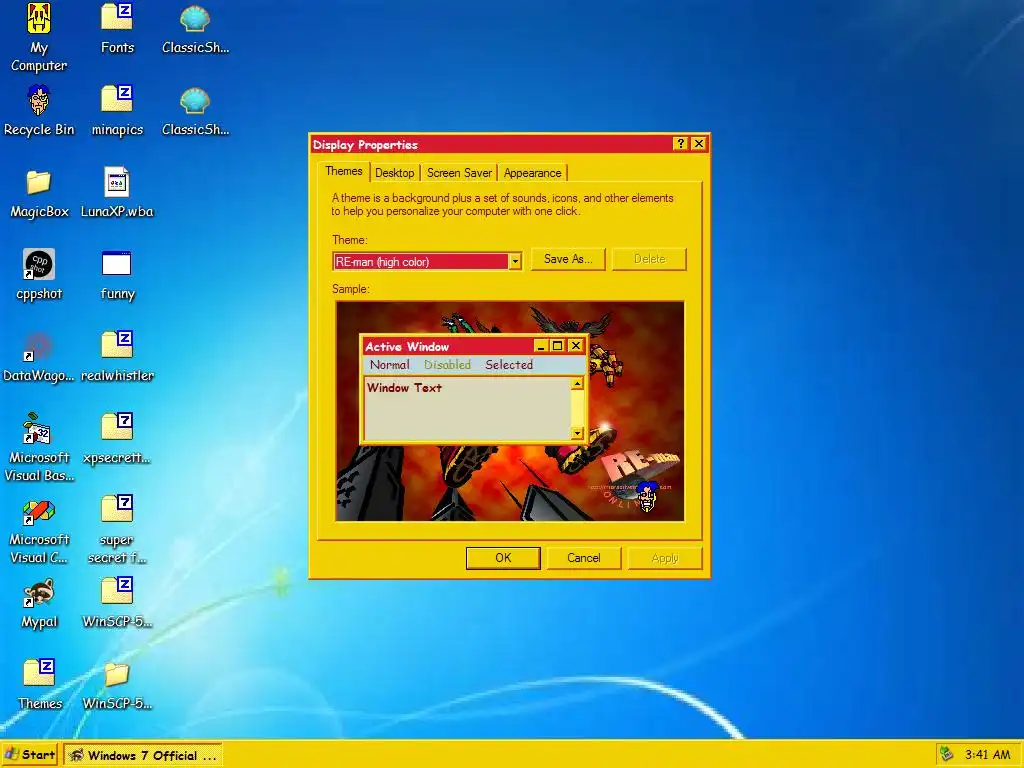
Task: Click the theme sample preview image
Action: tap(509, 411)
